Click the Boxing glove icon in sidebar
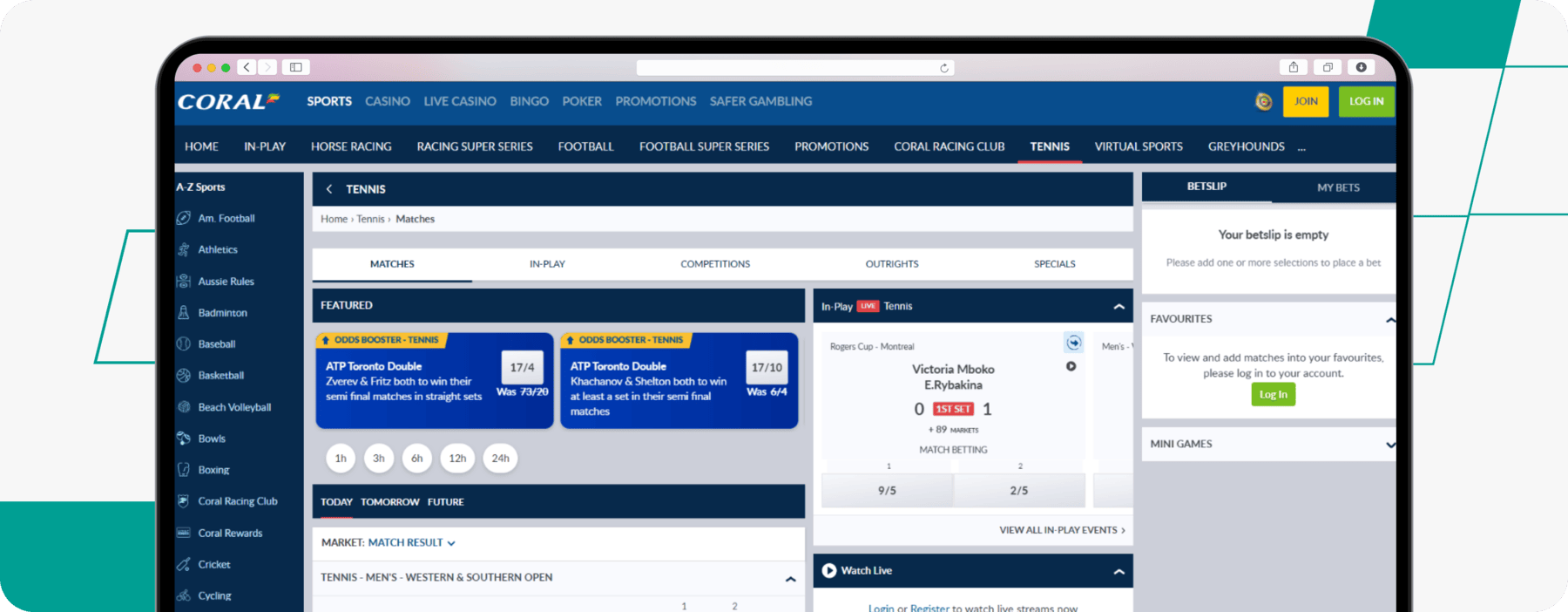 click(x=184, y=470)
